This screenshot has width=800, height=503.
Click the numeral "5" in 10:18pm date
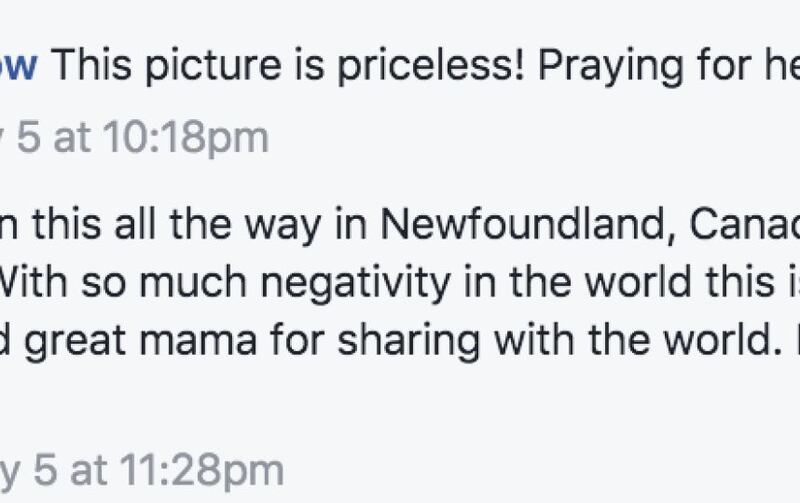pyautogui.click(x=29, y=137)
